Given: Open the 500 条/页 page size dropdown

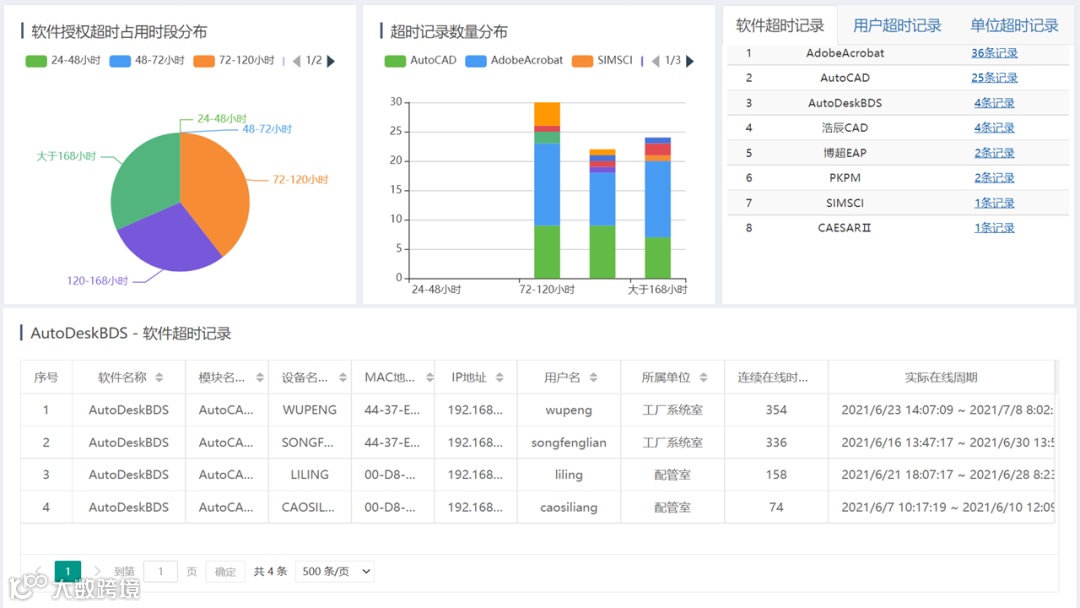Looking at the screenshot, I should click(335, 572).
